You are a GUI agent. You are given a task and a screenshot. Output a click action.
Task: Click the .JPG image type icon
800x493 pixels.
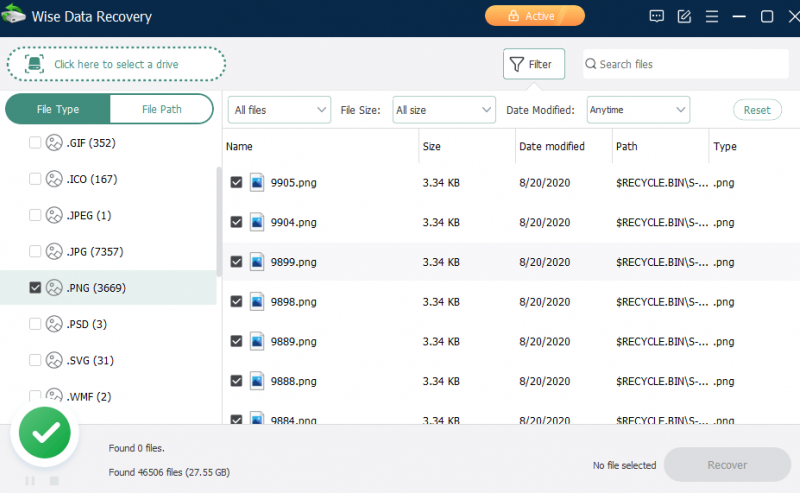[x=54, y=252]
